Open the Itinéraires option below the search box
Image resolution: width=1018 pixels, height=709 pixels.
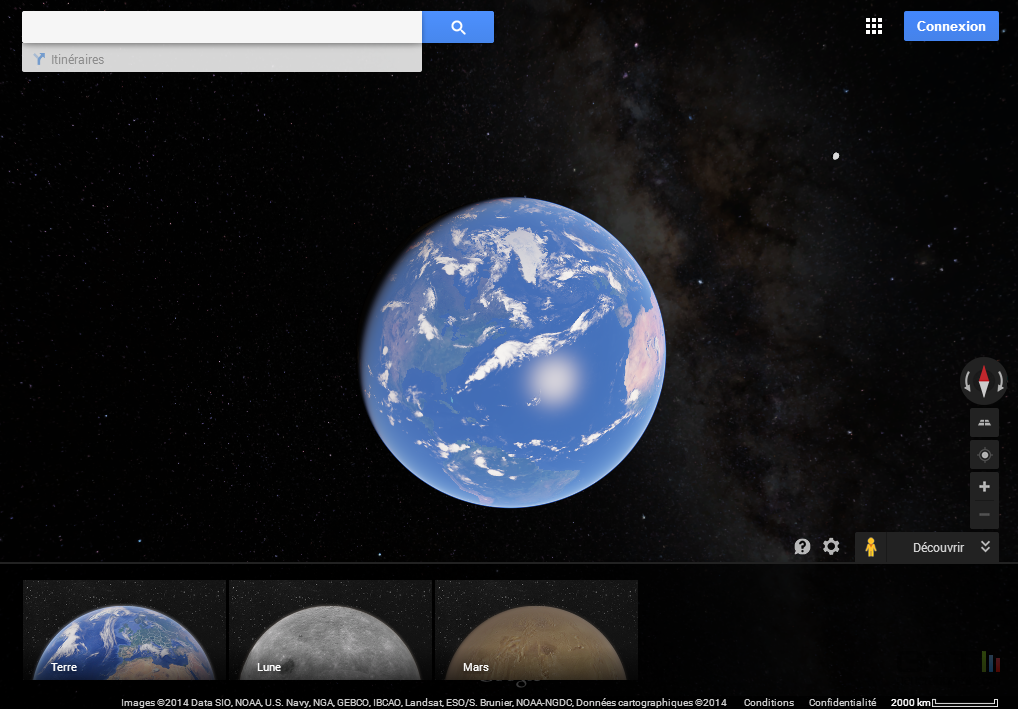point(77,59)
